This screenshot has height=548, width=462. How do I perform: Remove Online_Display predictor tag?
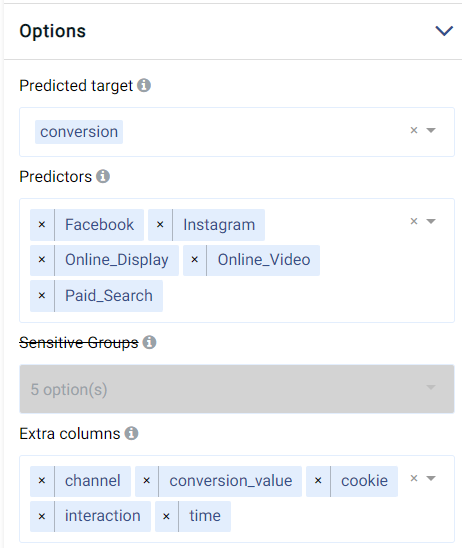click(x=42, y=260)
